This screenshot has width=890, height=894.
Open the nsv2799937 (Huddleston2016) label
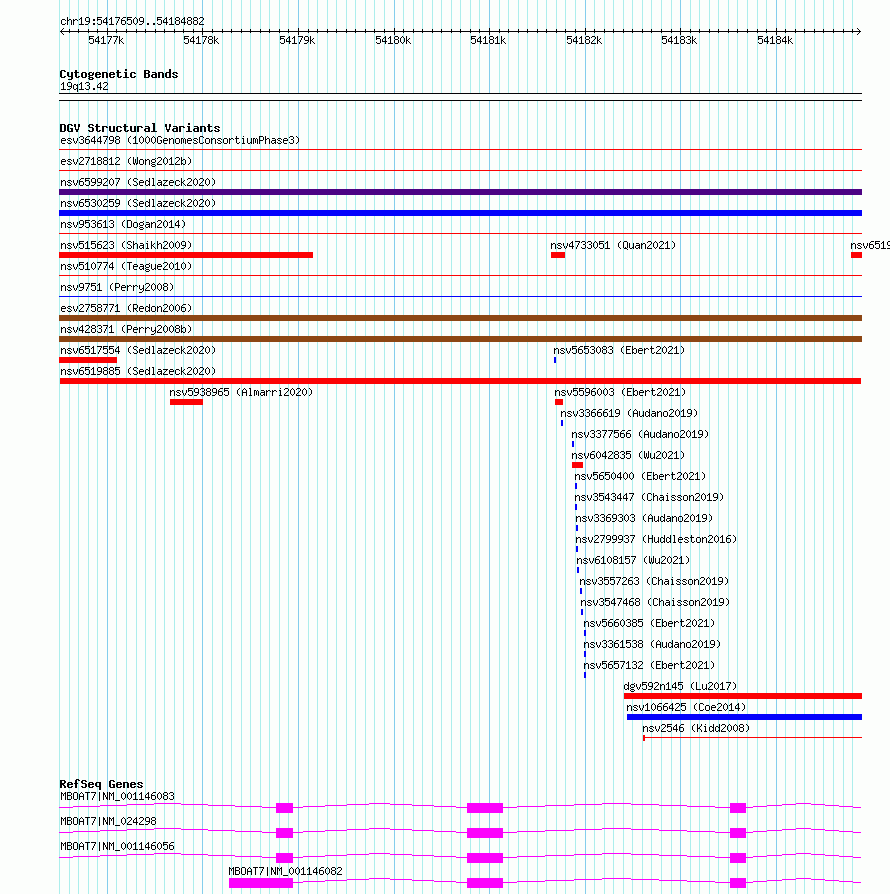coord(656,539)
